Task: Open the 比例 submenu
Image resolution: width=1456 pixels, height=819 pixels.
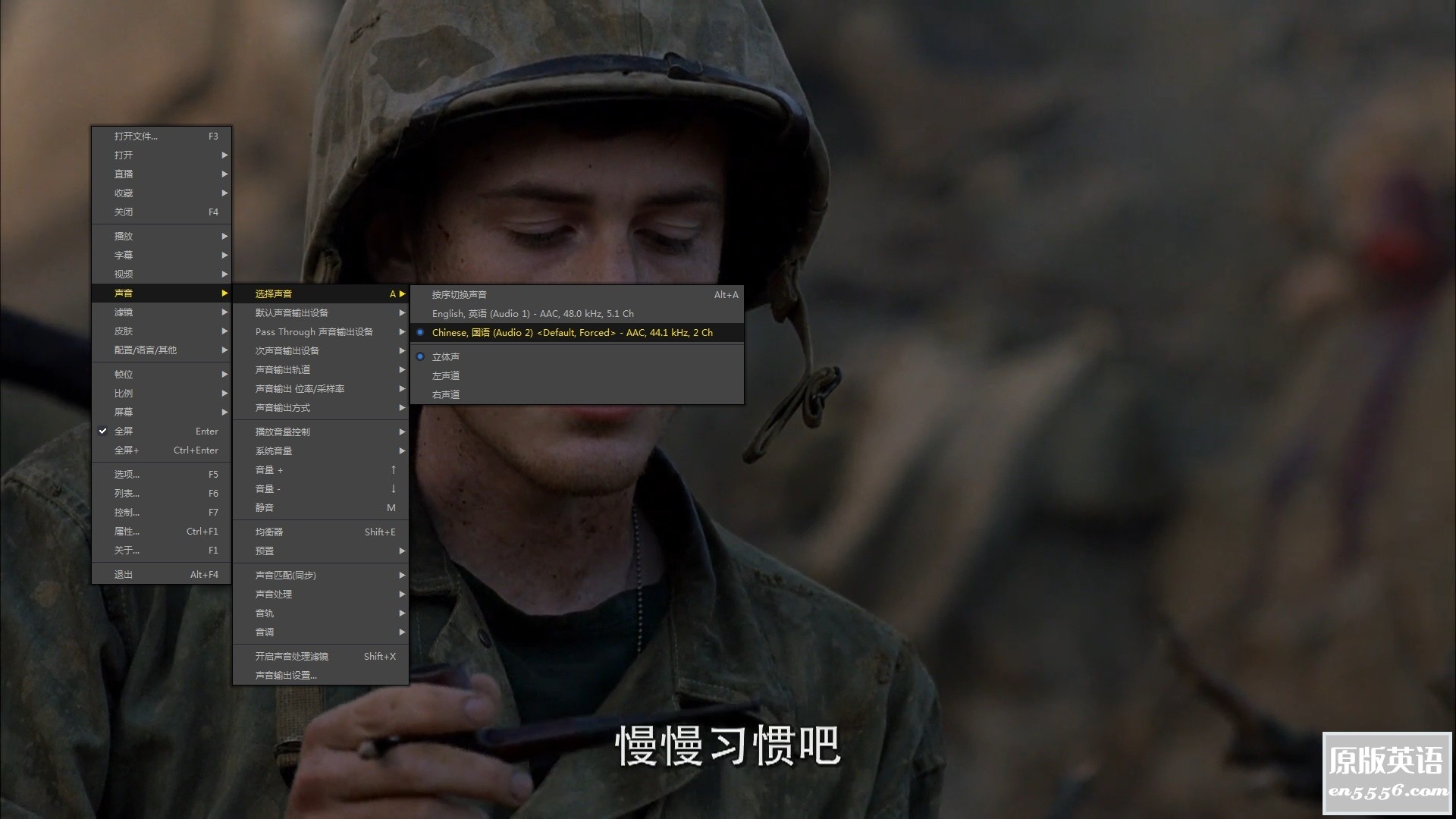Action: tap(162, 393)
